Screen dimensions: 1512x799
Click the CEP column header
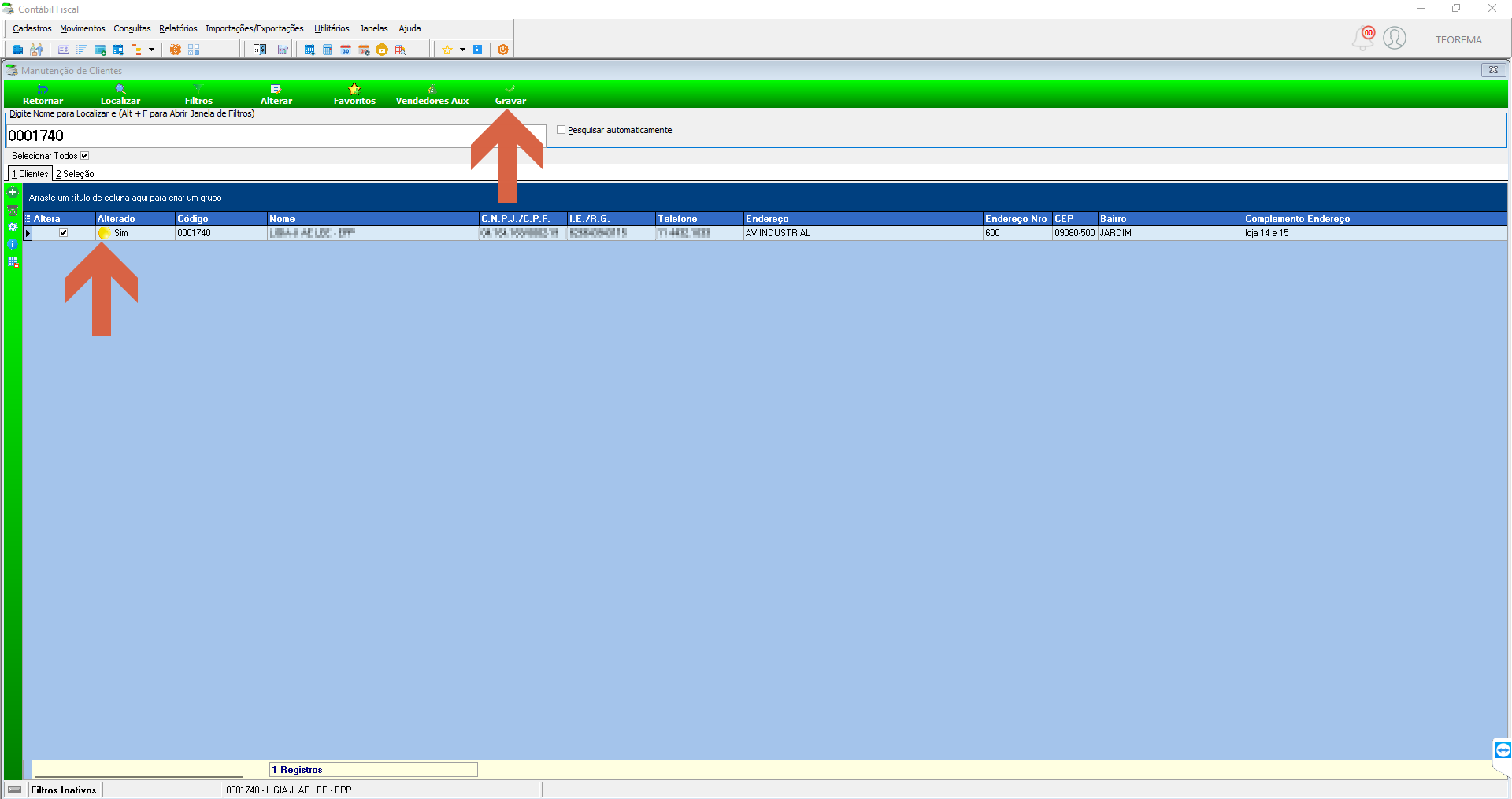[1075, 219]
